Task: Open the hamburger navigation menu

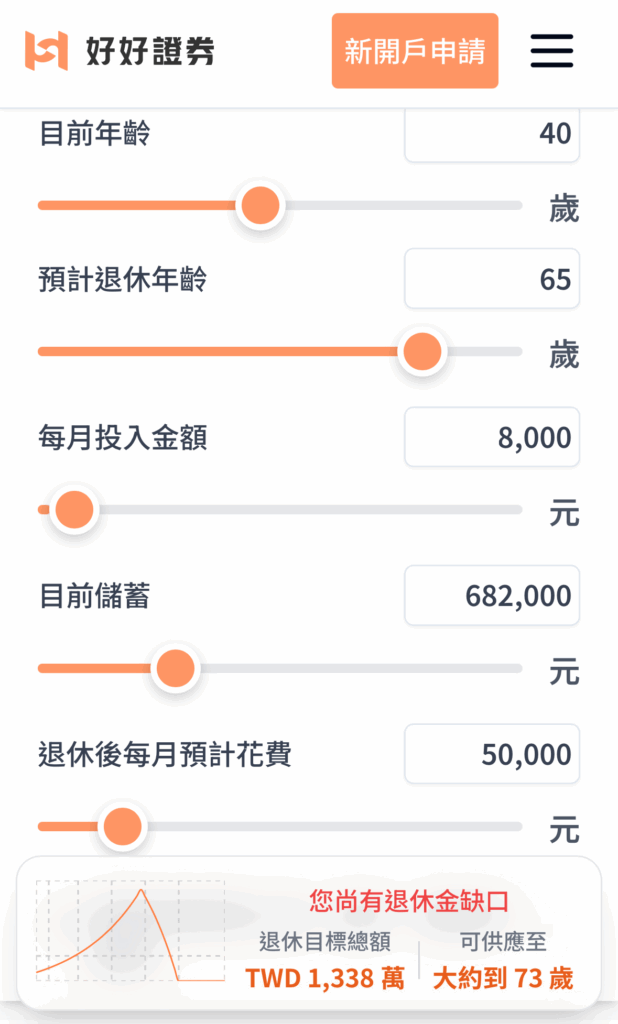Action: [x=551, y=51]
